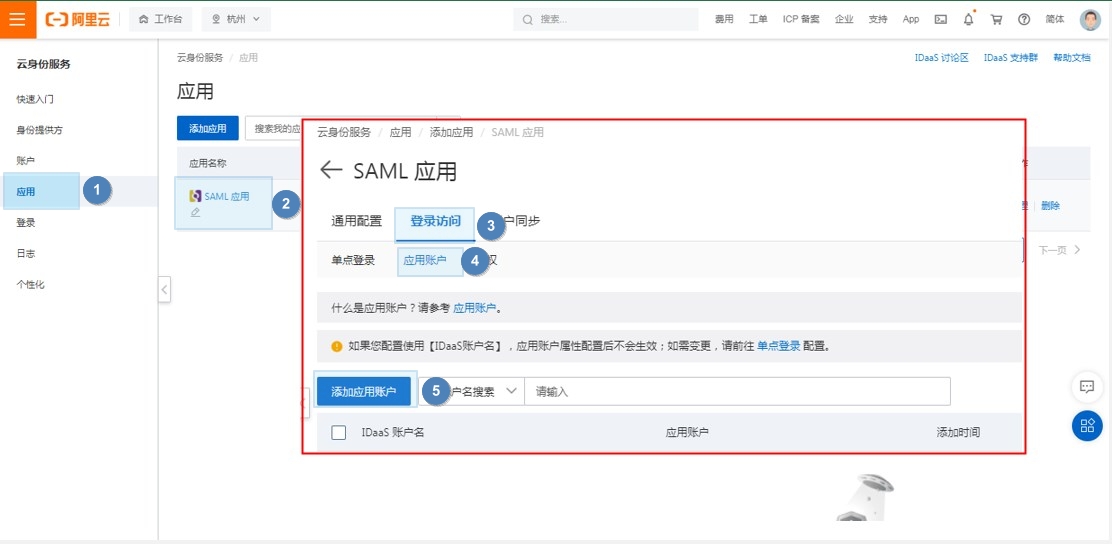
Task: Click the help question mark icon
Action: tap(1024, 19)
